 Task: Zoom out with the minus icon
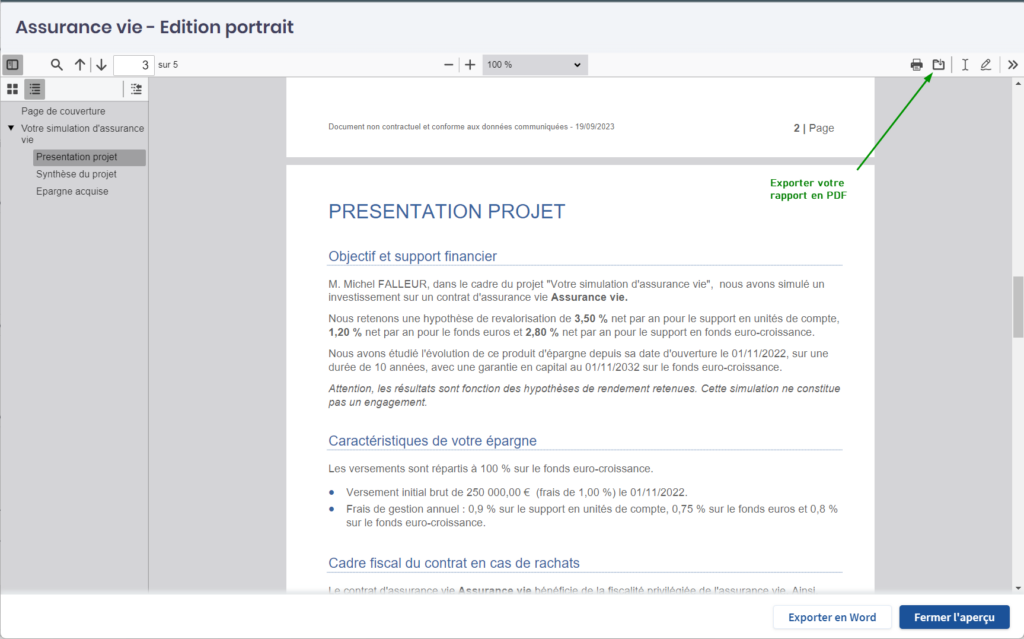pyautogui.click(x=449, y=65)
